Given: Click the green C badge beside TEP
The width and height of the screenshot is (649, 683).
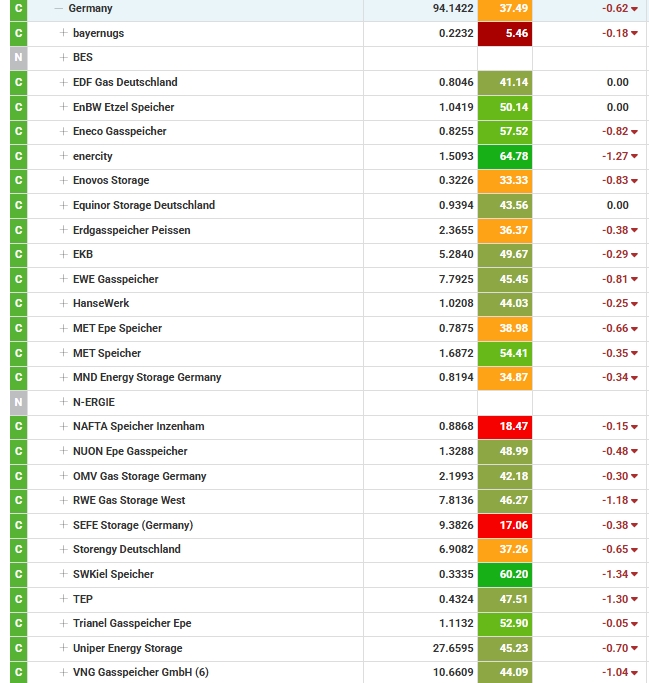Looking at the screenshot, I should (18, 599).
